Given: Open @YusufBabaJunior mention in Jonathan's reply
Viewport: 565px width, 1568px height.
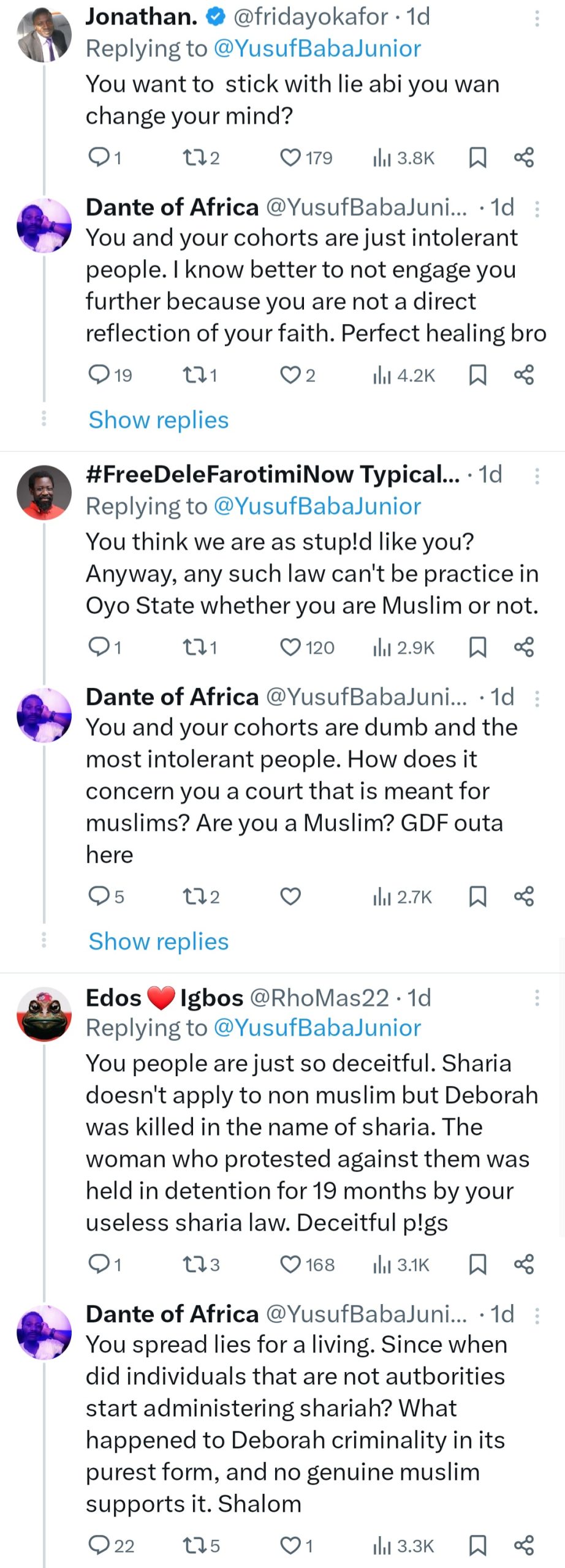Looking at the screenshot, I should click(x=317, y=48).
